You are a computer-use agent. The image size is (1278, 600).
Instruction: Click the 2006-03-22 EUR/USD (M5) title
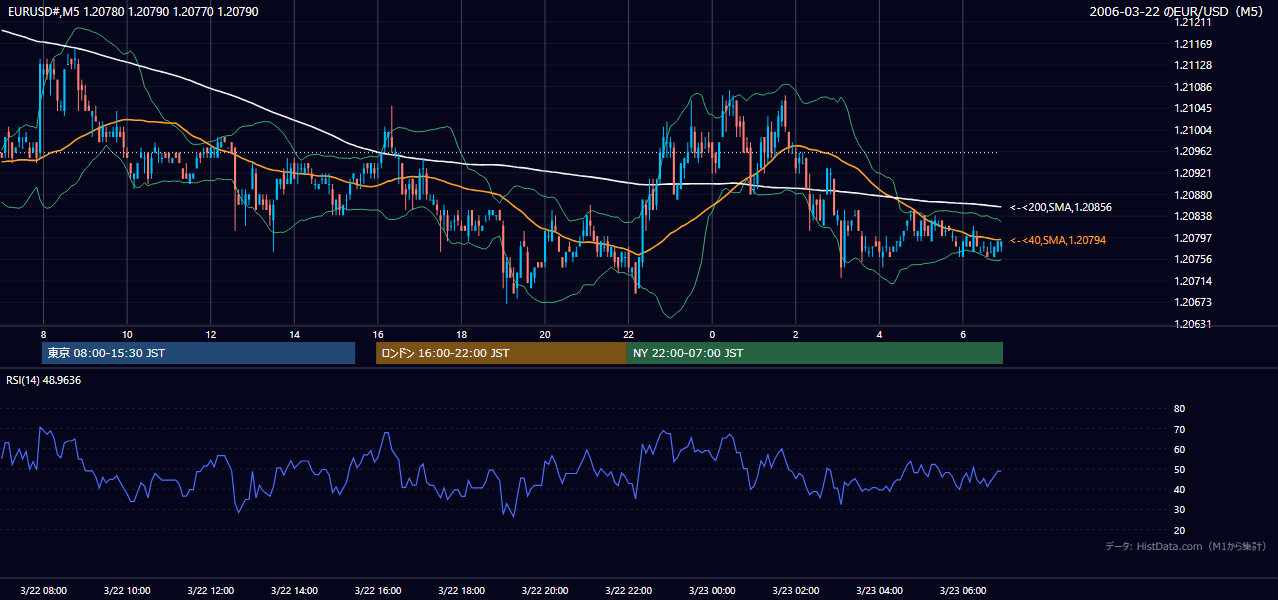click(x=1177, y=11)
